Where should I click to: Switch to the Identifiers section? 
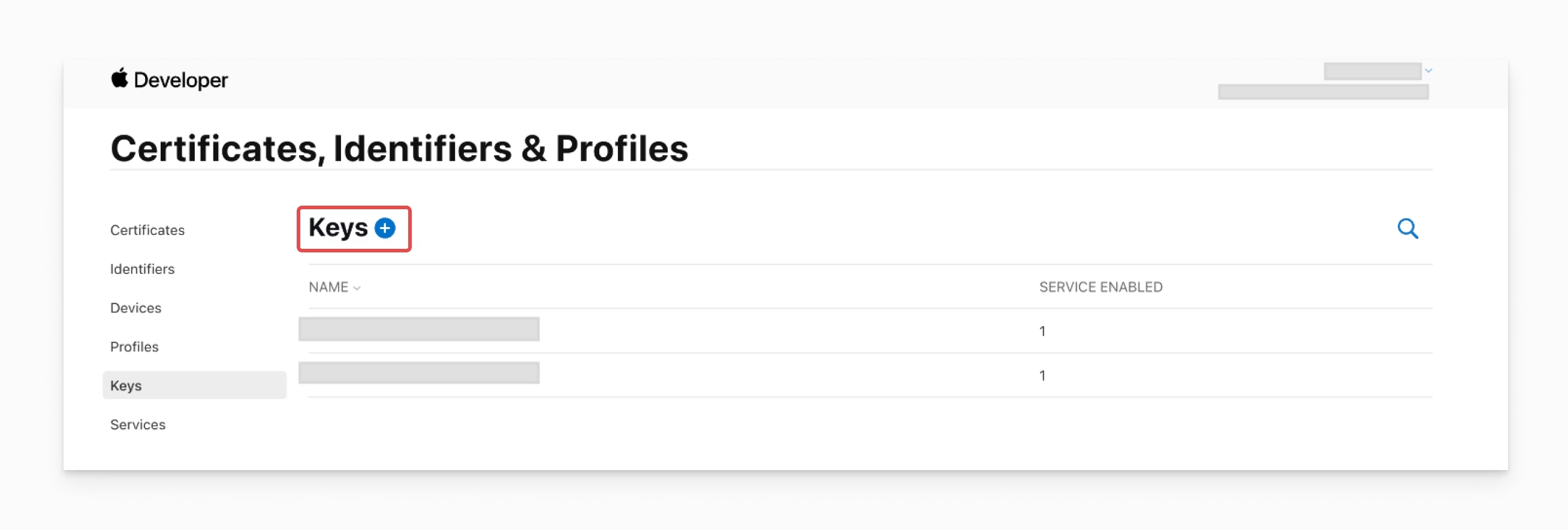coord(142,269)
